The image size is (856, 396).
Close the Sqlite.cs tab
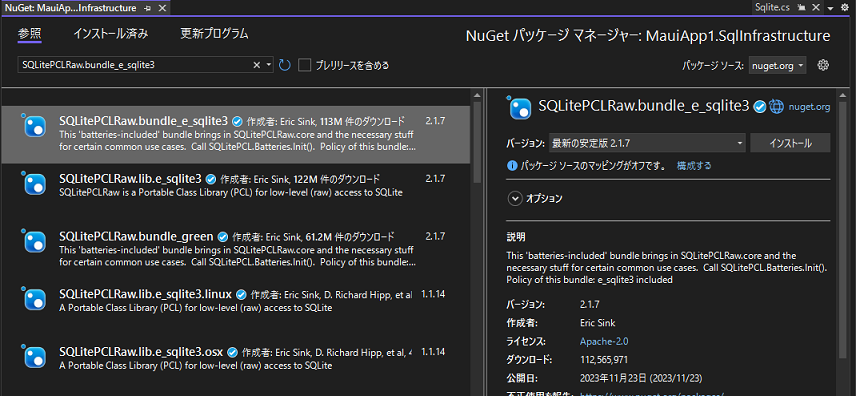(816, 8)
